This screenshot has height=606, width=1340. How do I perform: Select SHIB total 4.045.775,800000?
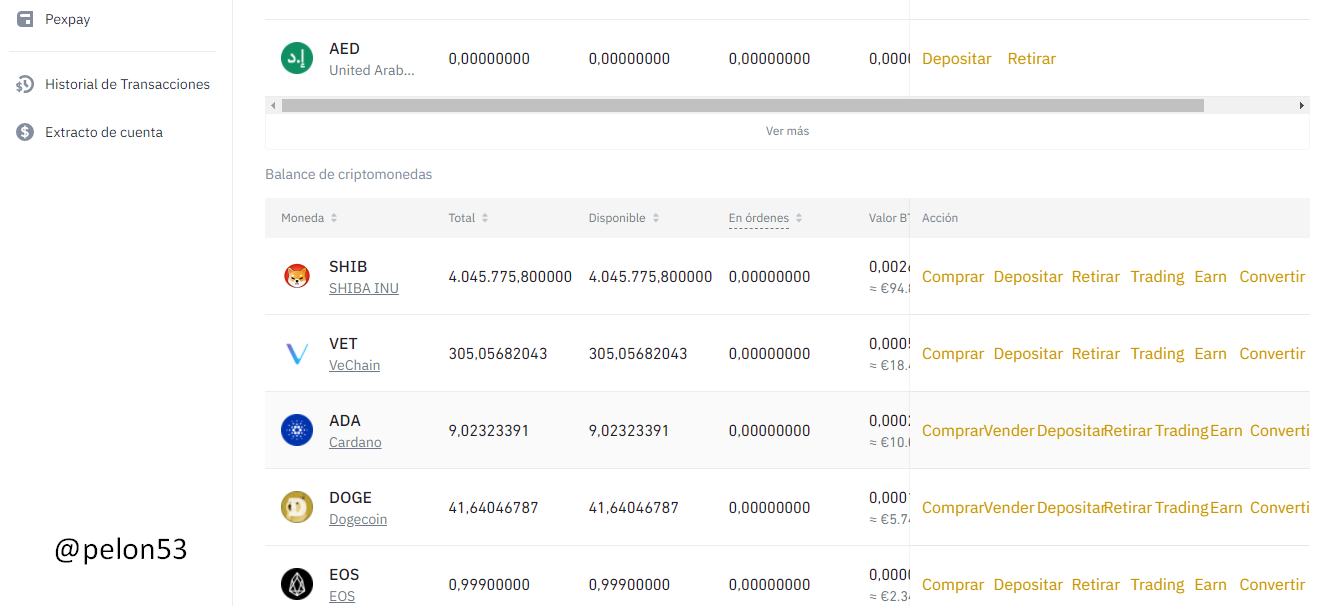click(510, 277)
